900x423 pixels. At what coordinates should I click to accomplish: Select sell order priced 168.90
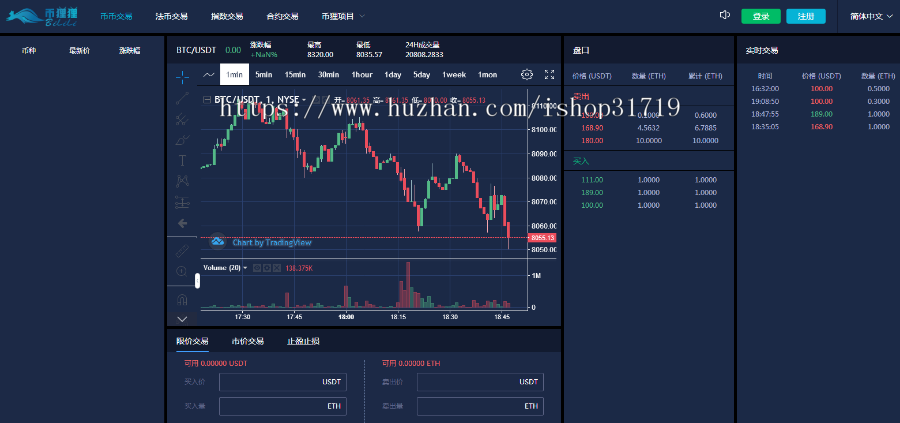tap(649, 128)
